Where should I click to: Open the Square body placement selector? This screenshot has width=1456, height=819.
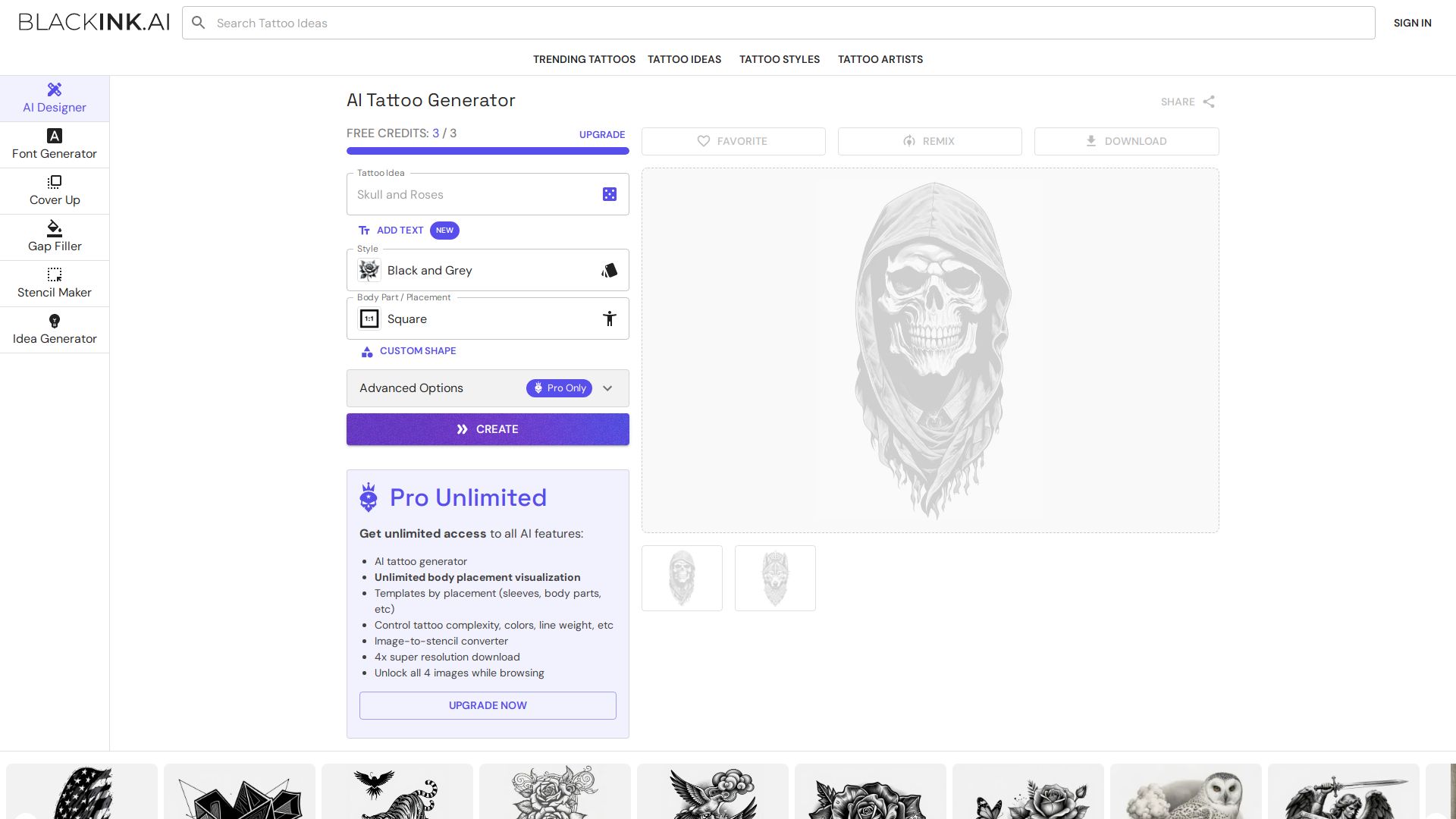[488, 319]
